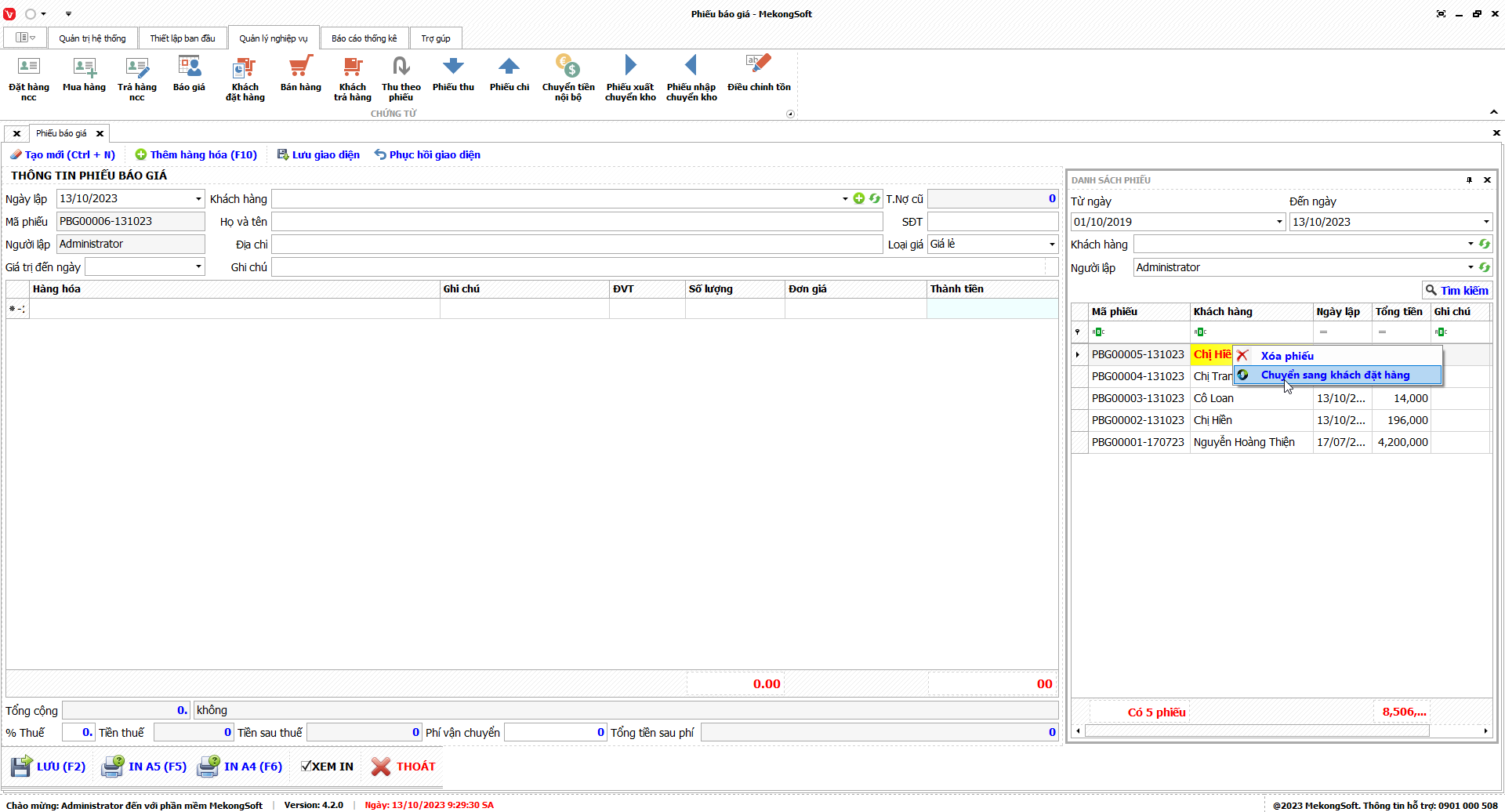Open the Loại giá dropdown

tap(1051, 245)
